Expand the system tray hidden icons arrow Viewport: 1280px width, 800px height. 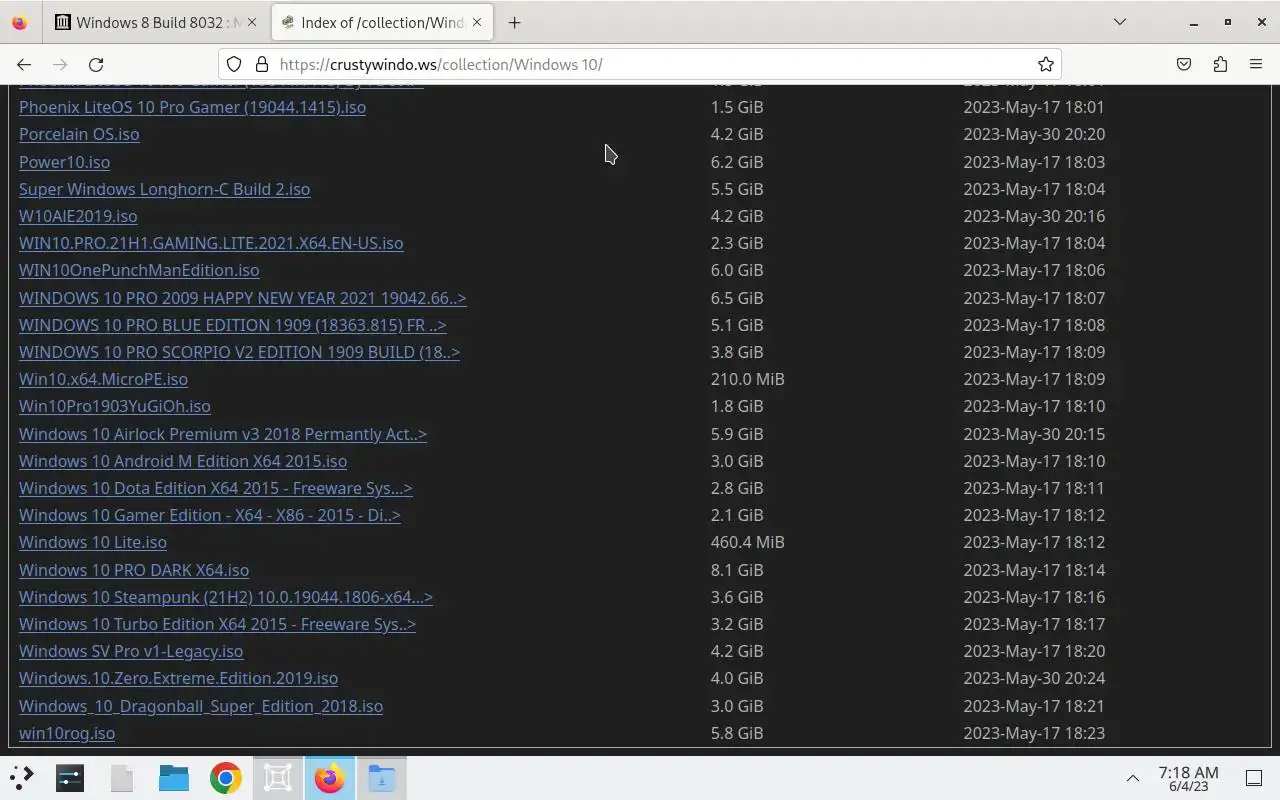1133,778
